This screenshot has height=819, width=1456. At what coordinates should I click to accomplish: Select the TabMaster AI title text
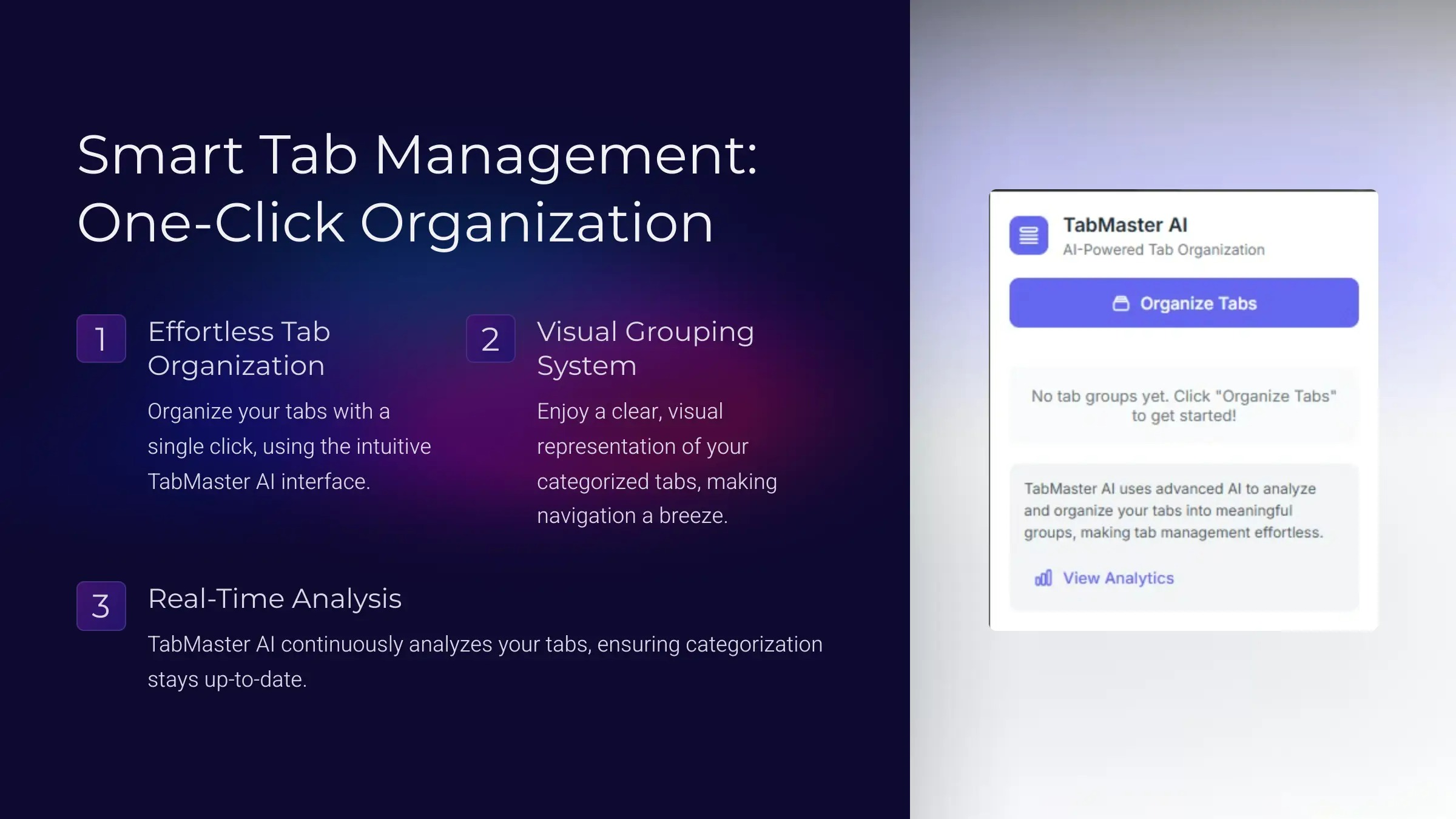pos(1125,225)
